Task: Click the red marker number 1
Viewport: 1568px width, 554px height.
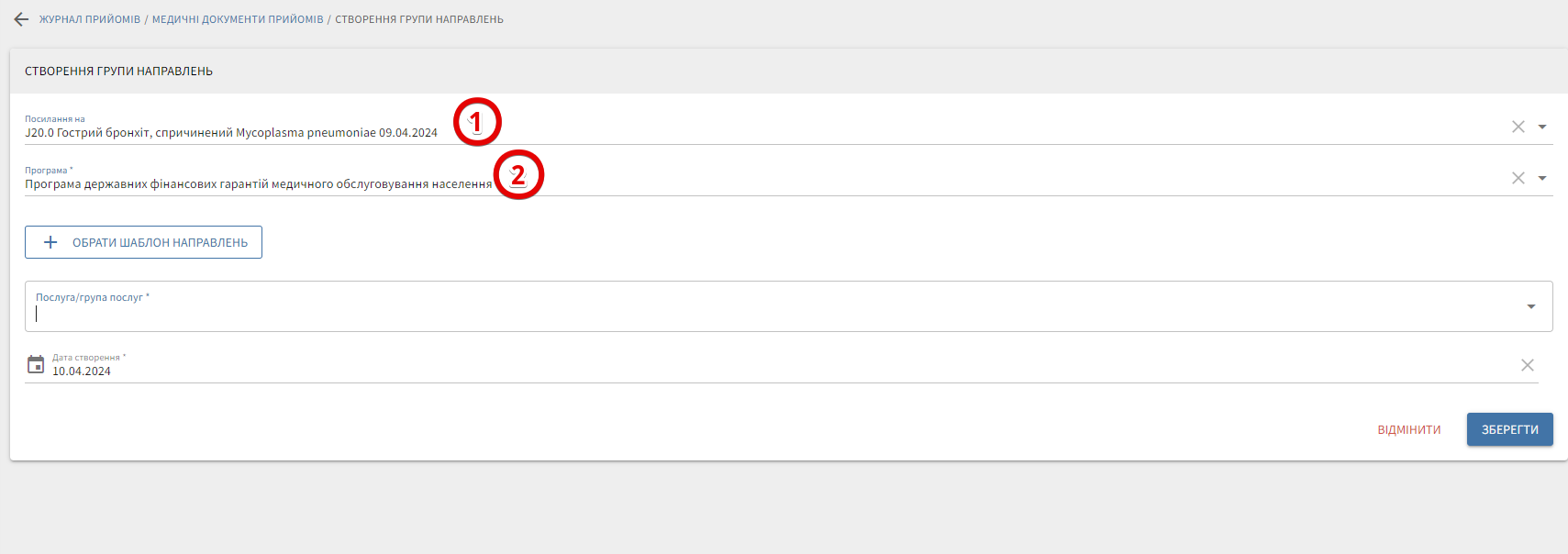Action: point(477,122)
